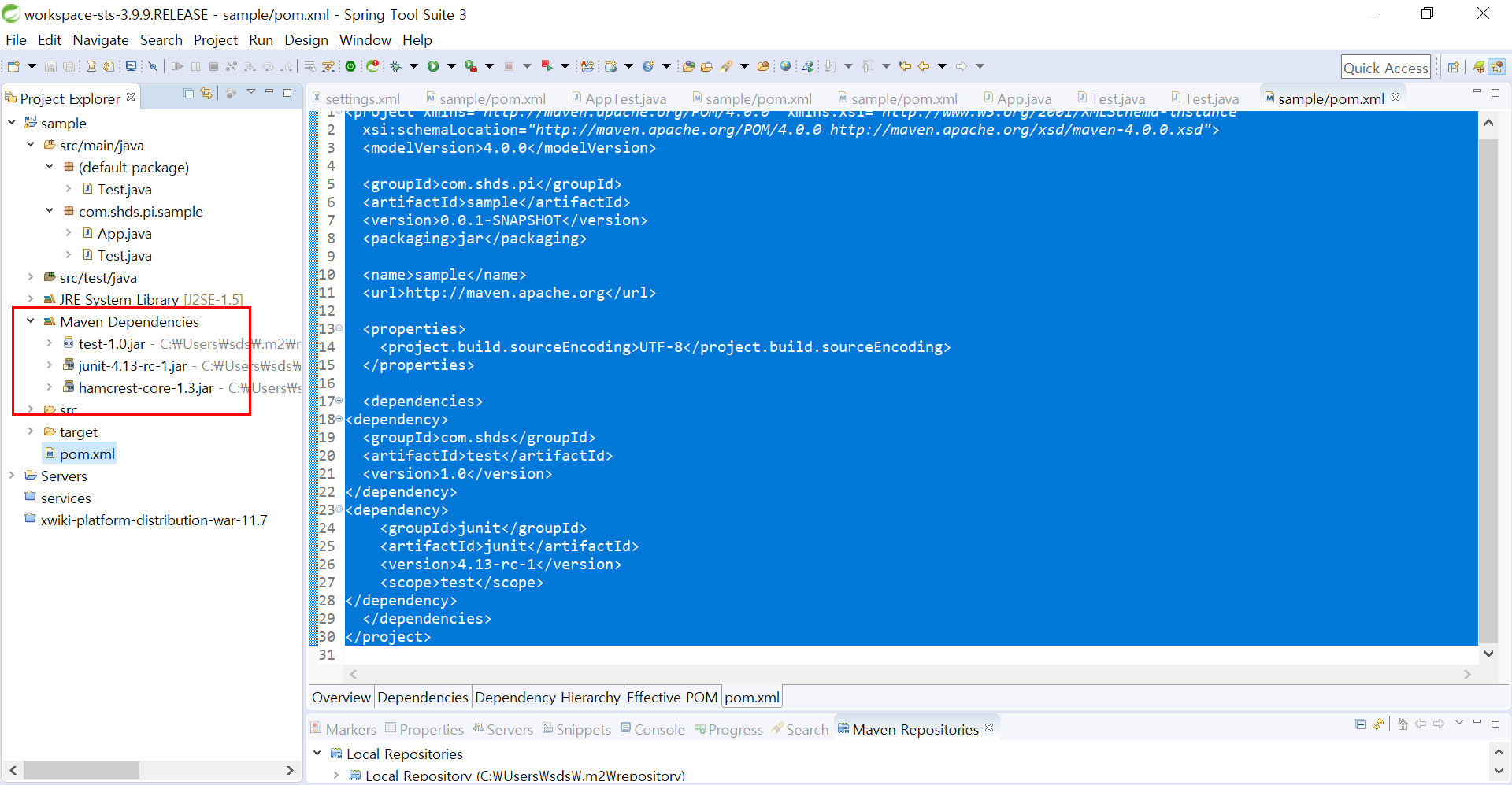Open the web browser globe icon

coord(786,66)
